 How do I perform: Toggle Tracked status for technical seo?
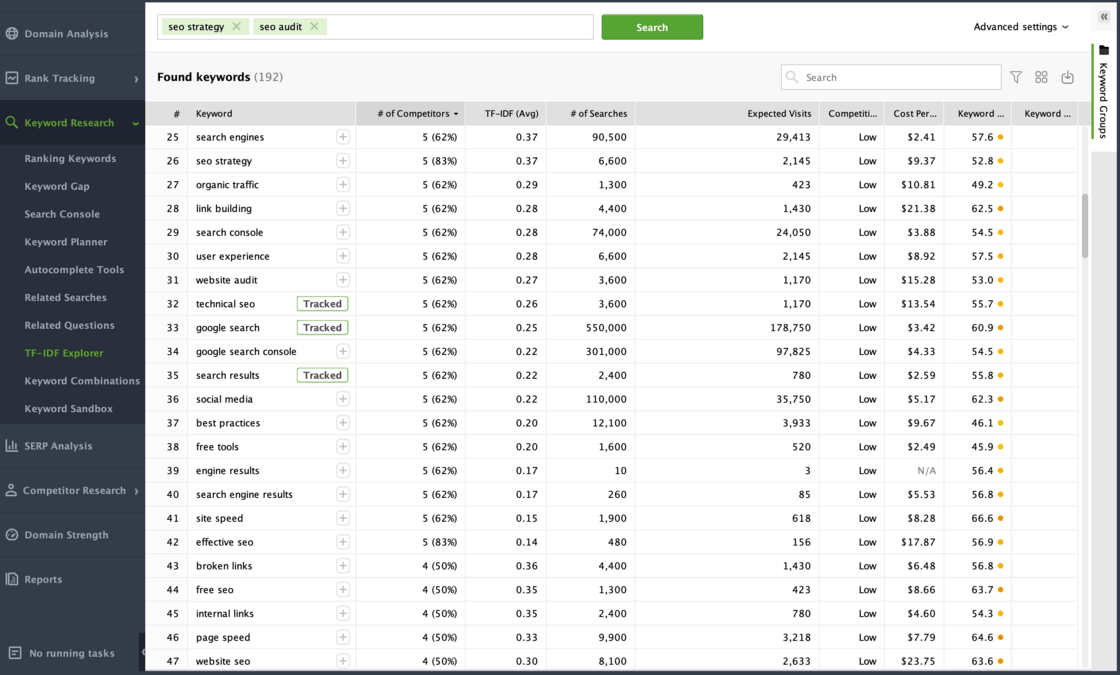(322, 303)
